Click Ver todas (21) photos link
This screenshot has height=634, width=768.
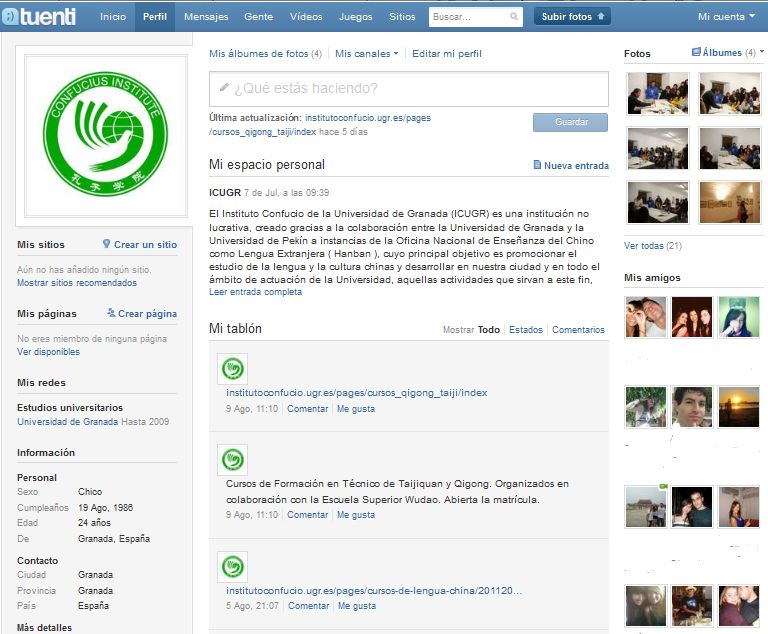[x=652, y=245]
